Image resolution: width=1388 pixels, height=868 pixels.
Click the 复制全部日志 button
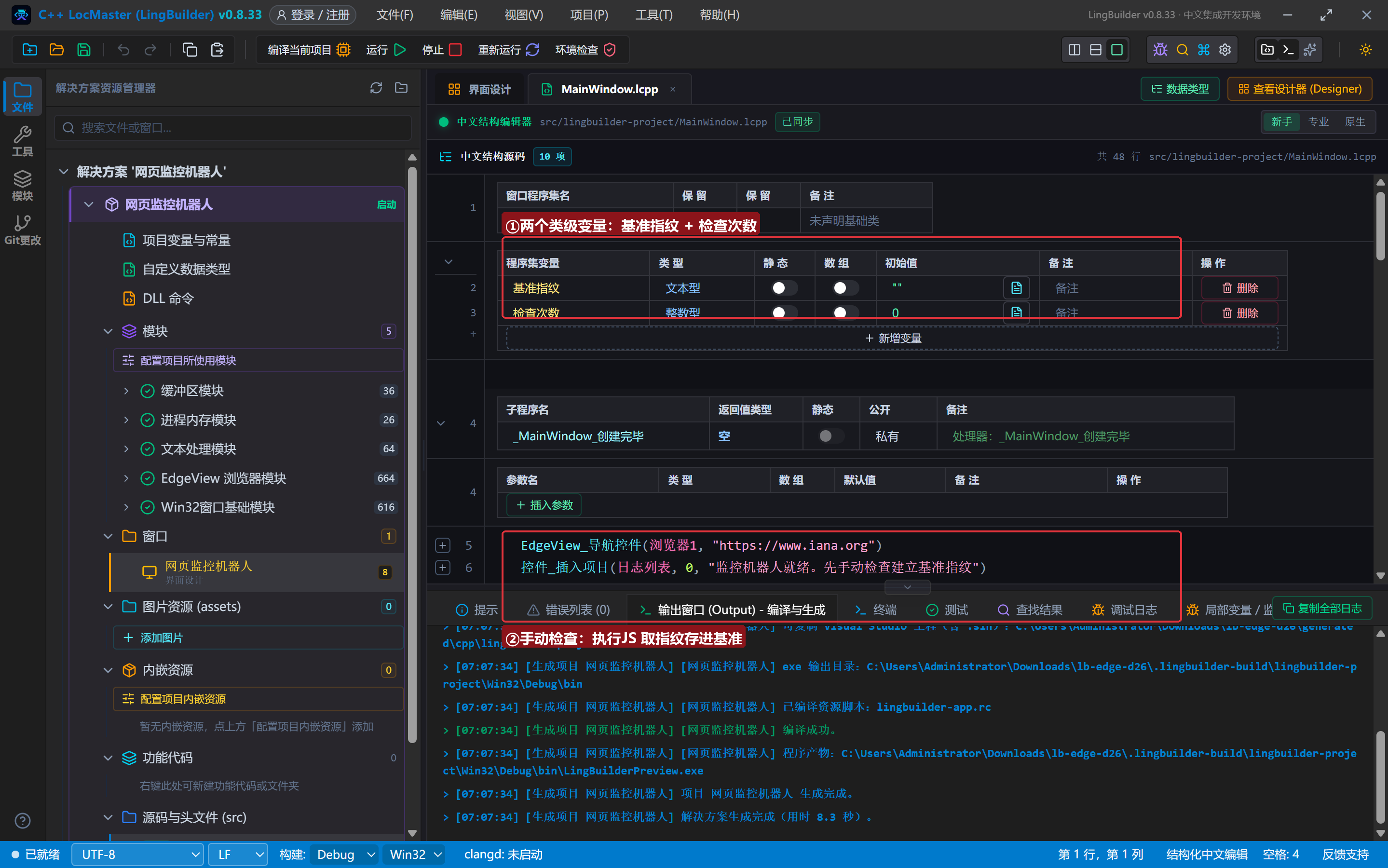tap(1322, 608)
